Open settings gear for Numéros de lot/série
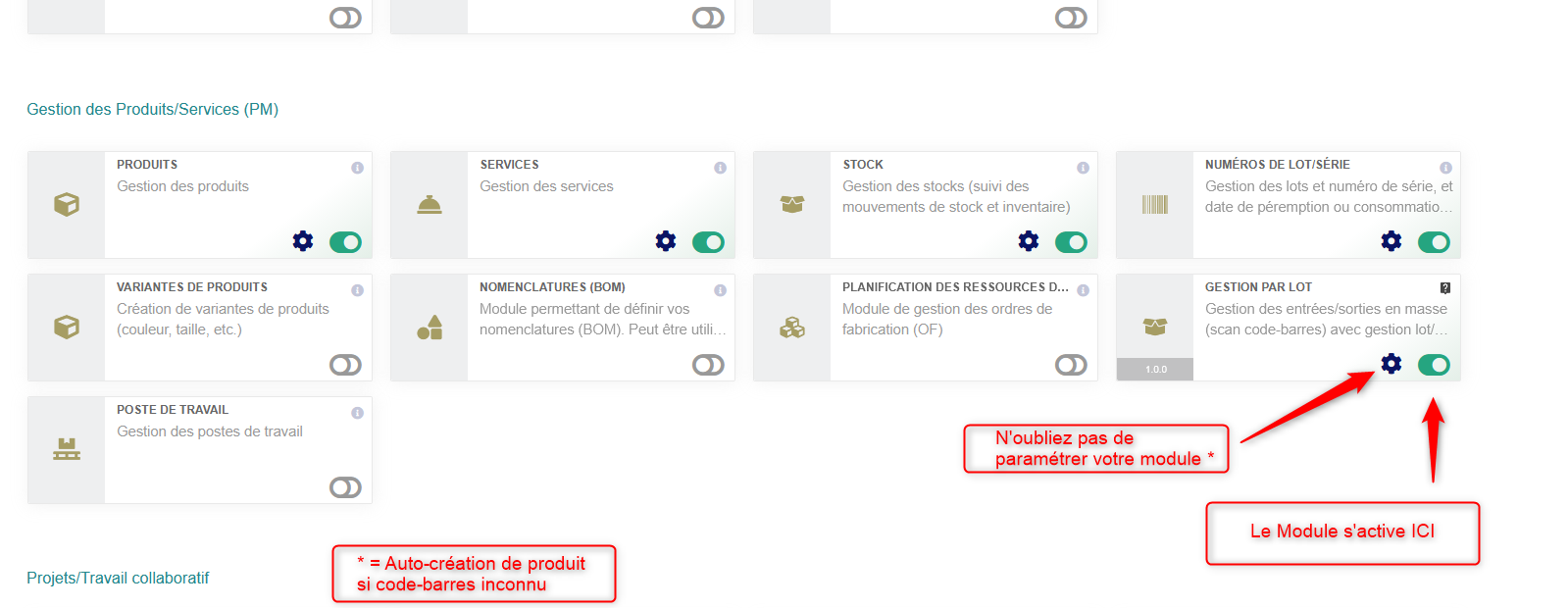Screen dimensions: 1568x608 pos(1391,241)
